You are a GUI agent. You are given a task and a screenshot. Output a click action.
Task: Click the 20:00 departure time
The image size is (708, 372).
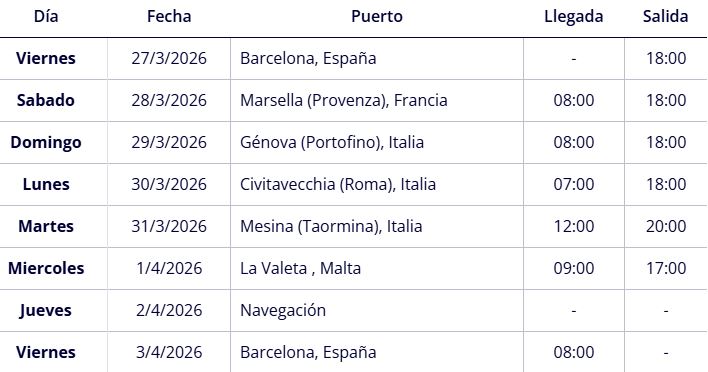pyautogui.click(x=666, y=226)
